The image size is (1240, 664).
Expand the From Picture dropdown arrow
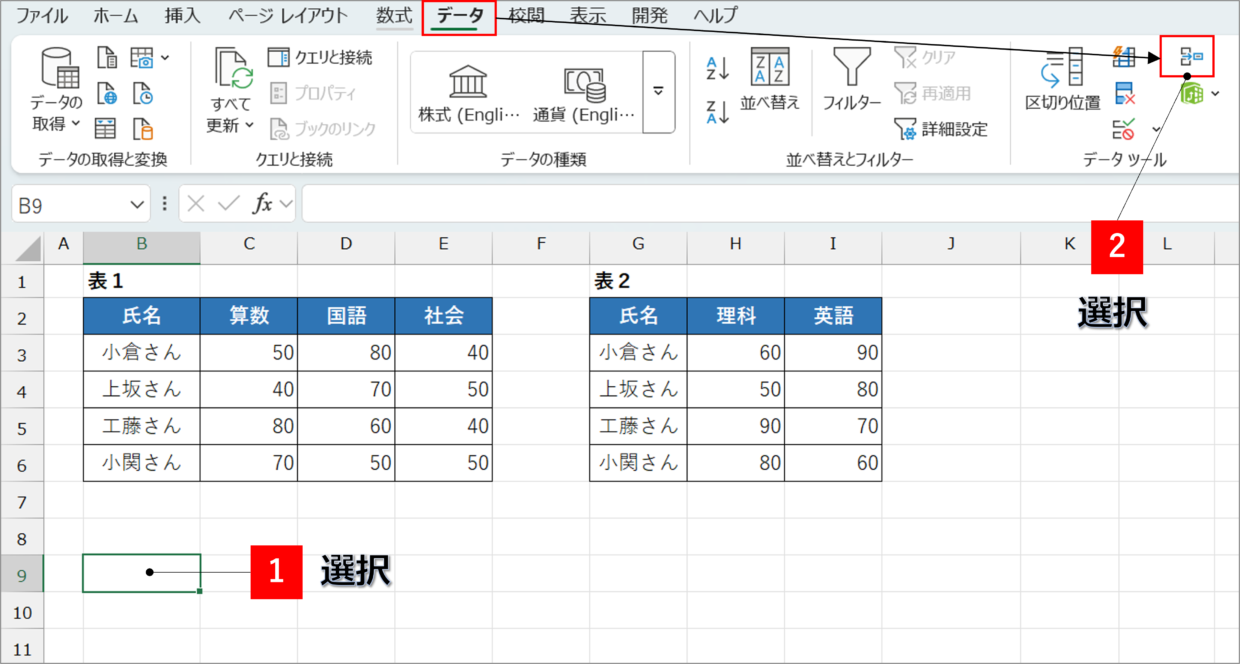pos(165,58)
